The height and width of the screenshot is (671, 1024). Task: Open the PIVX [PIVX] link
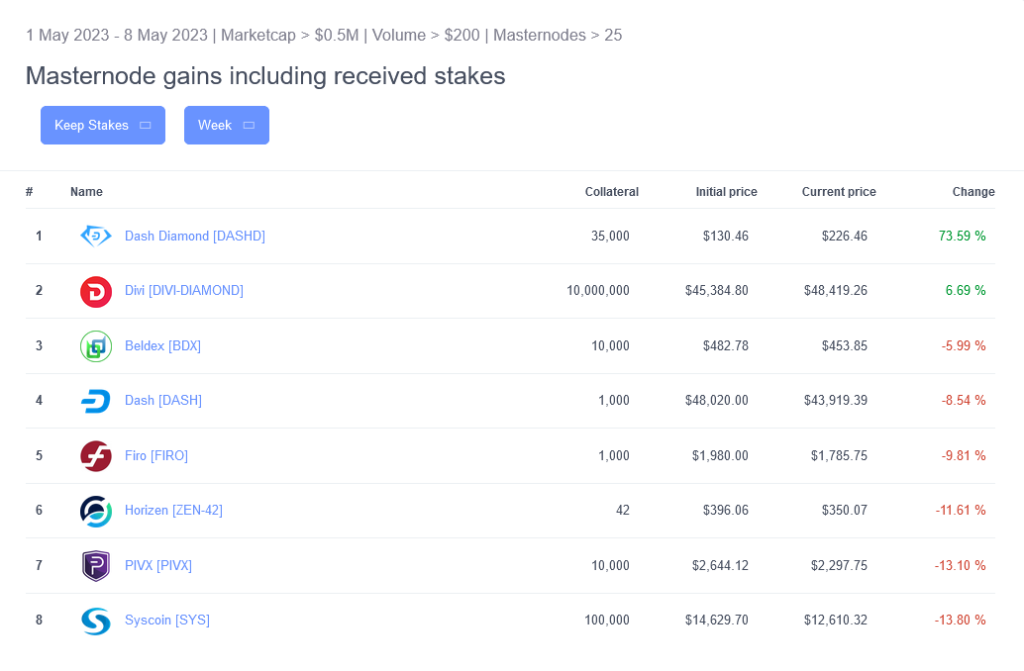click(158, 565)
